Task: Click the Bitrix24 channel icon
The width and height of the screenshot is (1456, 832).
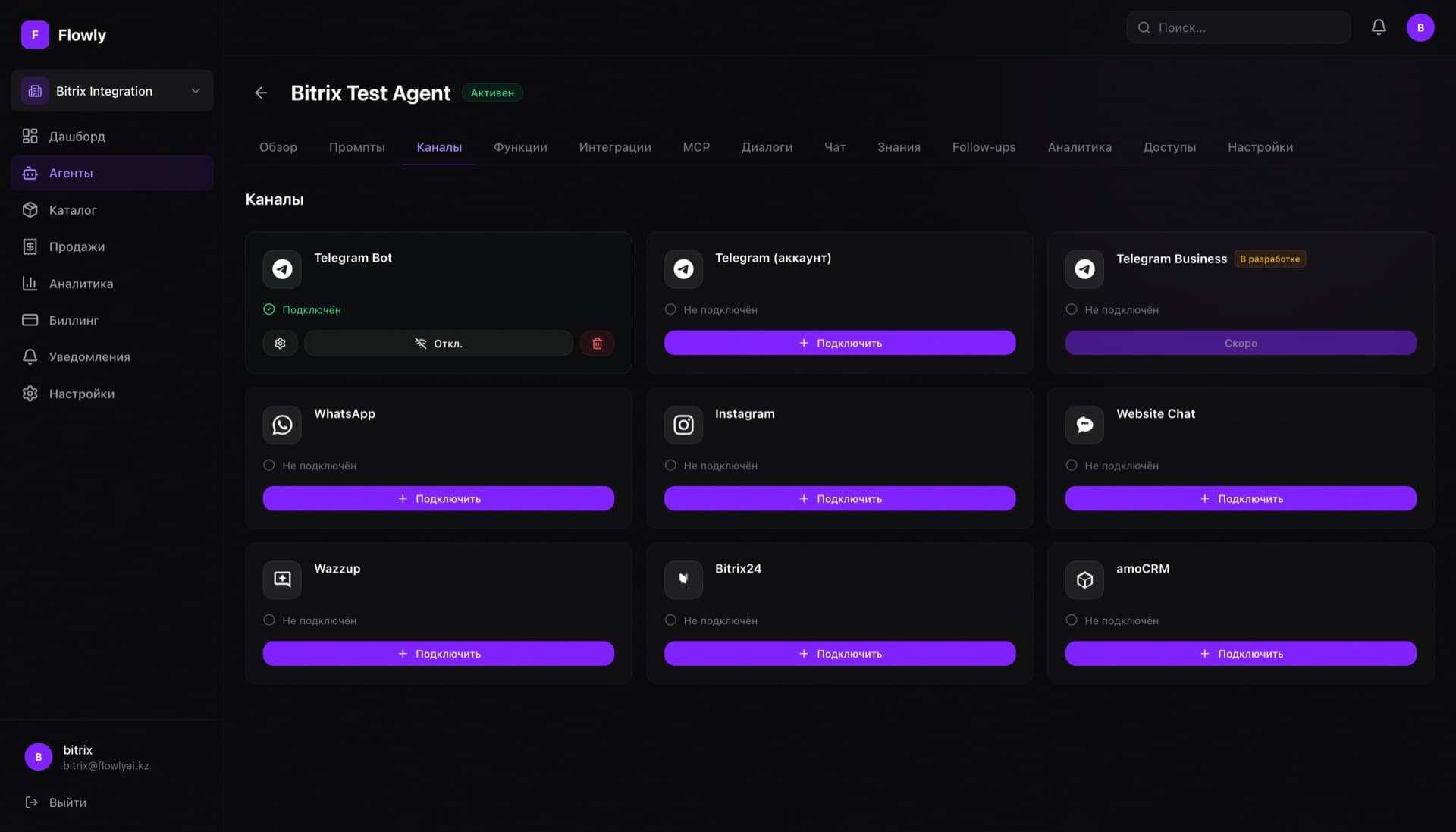Action: tap(683, 579)
